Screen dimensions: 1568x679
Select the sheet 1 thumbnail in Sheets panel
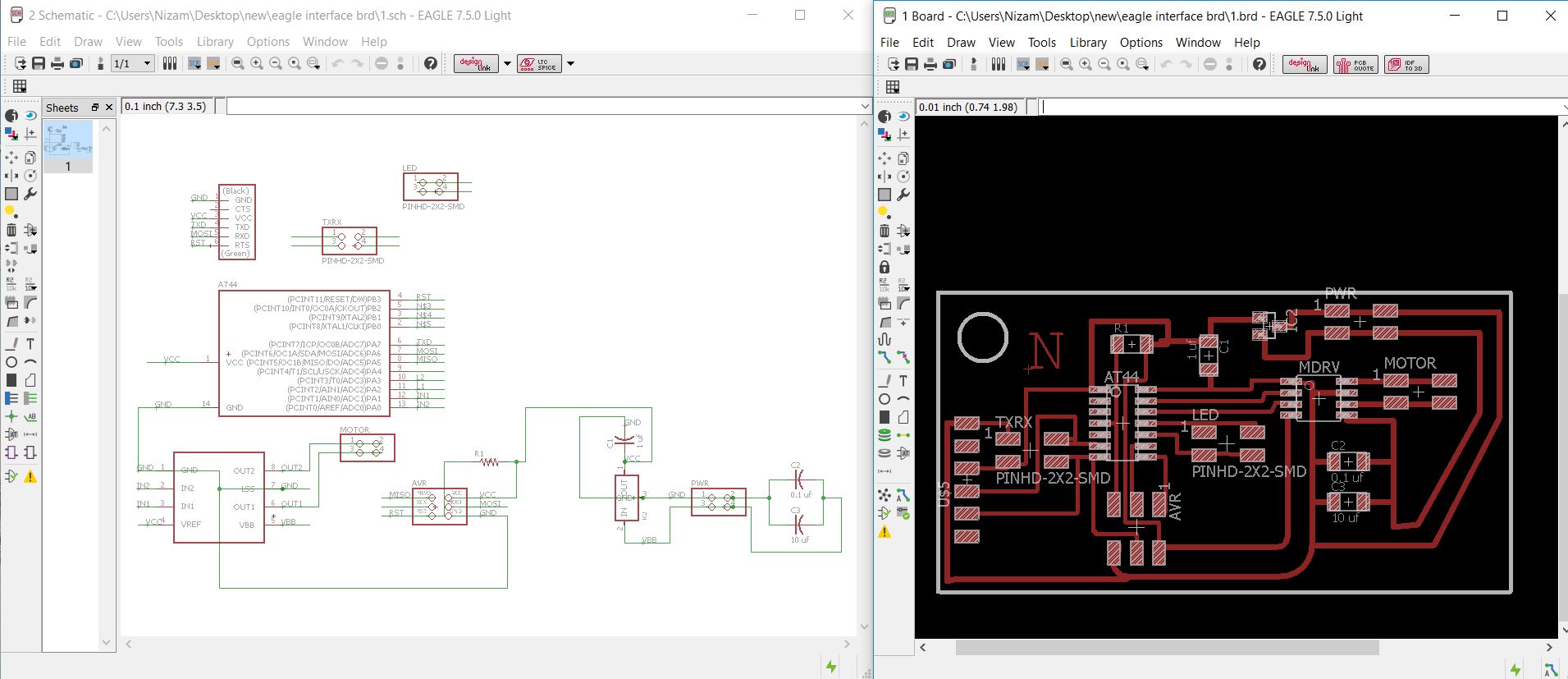tap(68, 147)
